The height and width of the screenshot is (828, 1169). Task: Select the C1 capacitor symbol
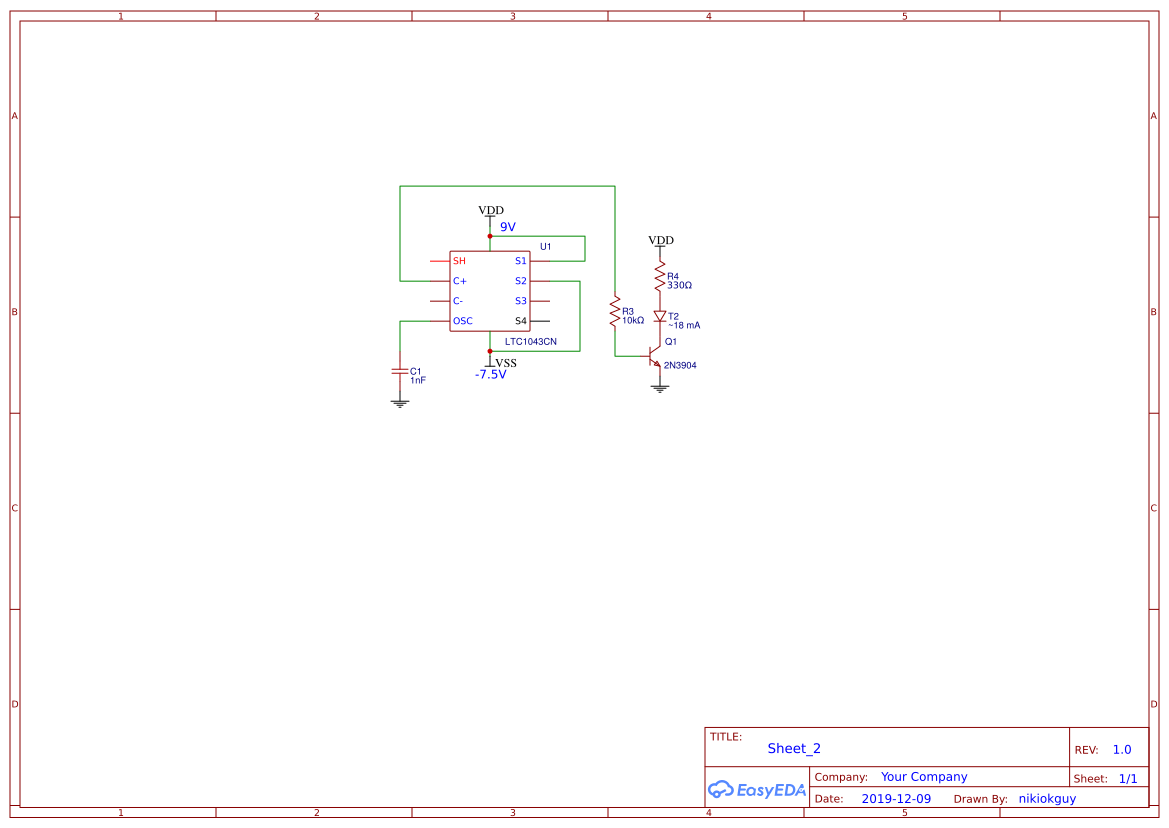point(400,371)
